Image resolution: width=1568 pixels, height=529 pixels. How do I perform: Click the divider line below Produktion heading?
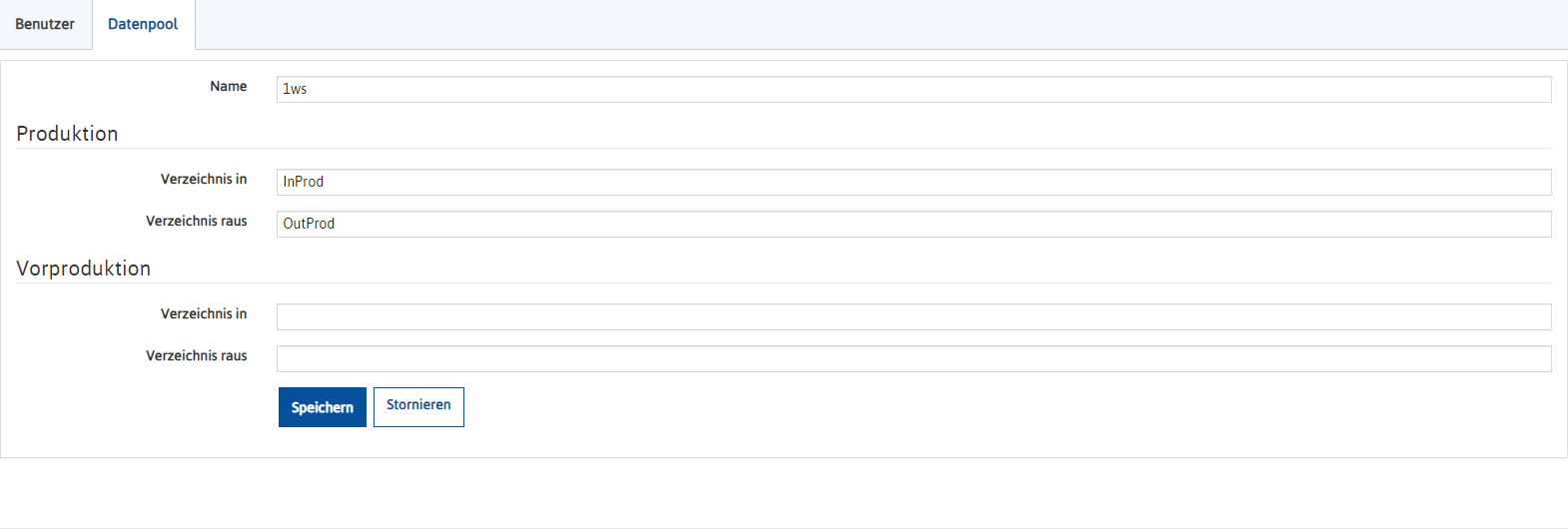pyautogui.click(x=784, y=149)
